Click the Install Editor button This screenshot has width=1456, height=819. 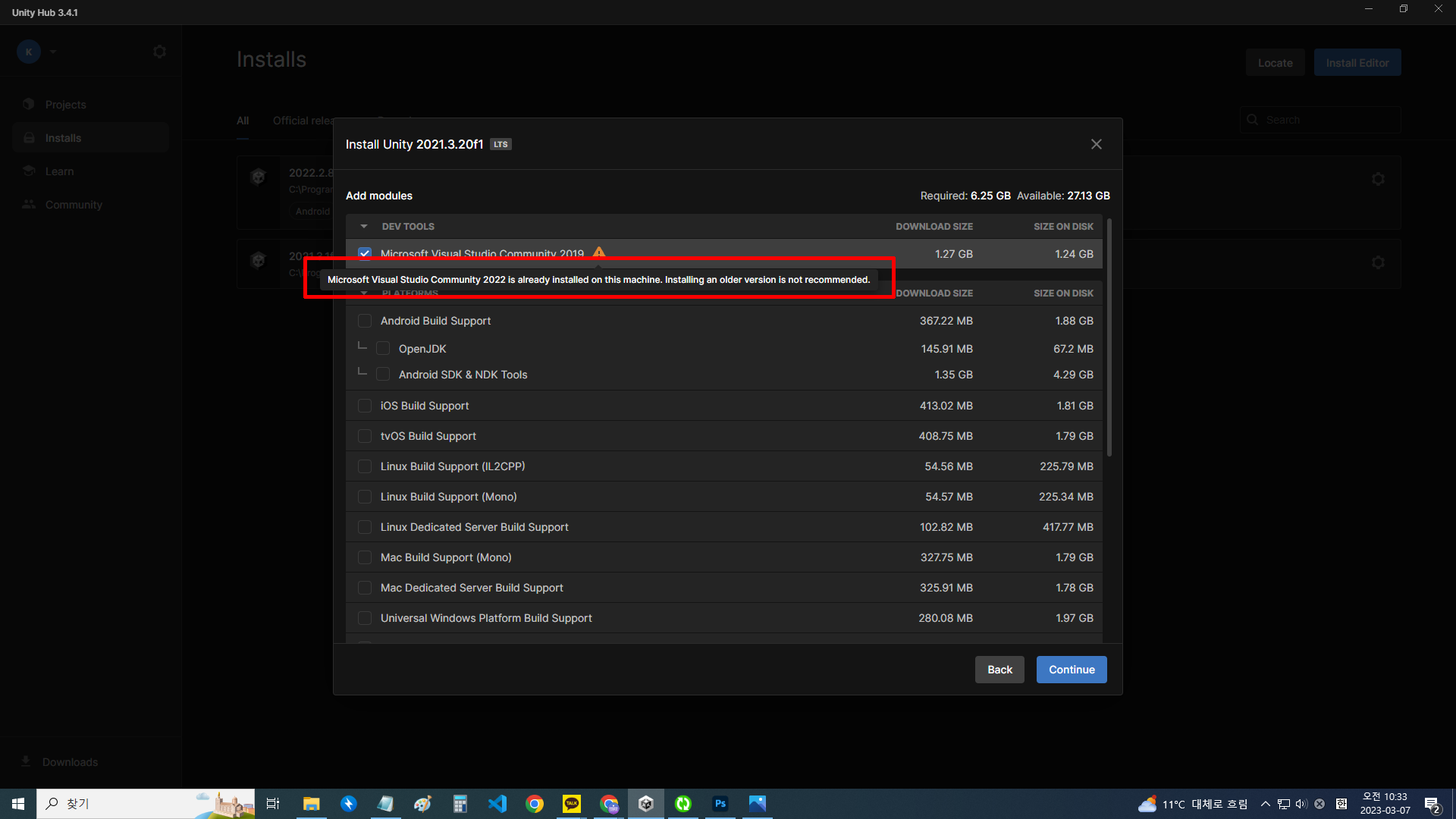tap(1357, 63)
